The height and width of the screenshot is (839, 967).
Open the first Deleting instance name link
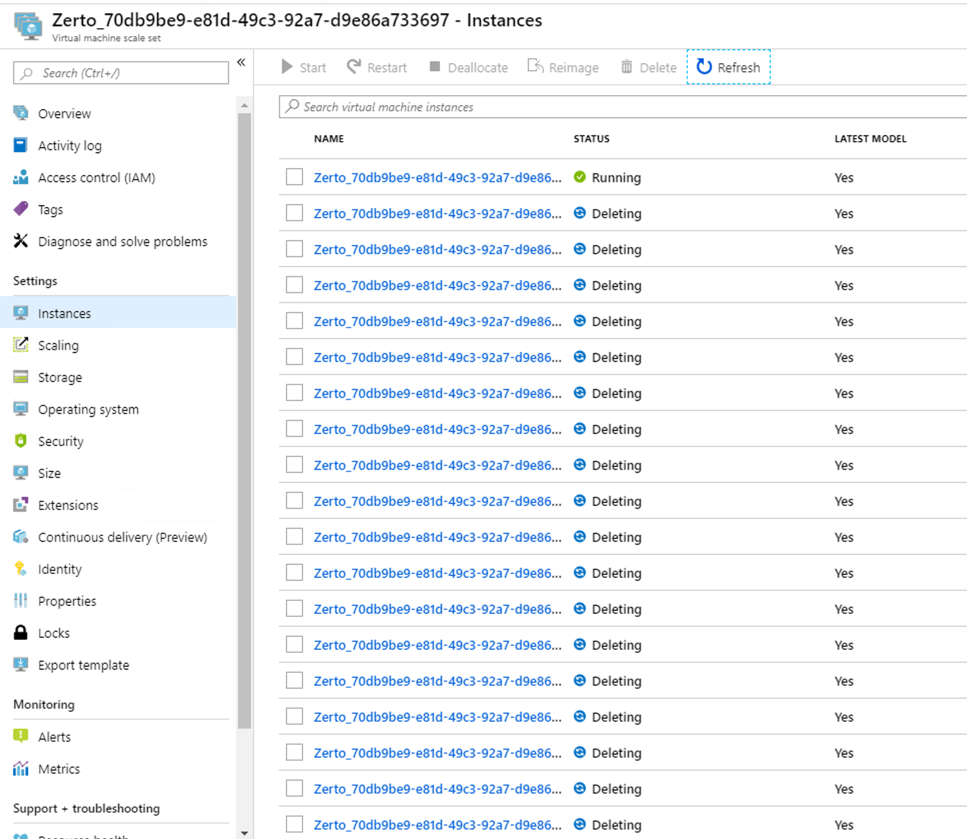(x=437, y=213)
